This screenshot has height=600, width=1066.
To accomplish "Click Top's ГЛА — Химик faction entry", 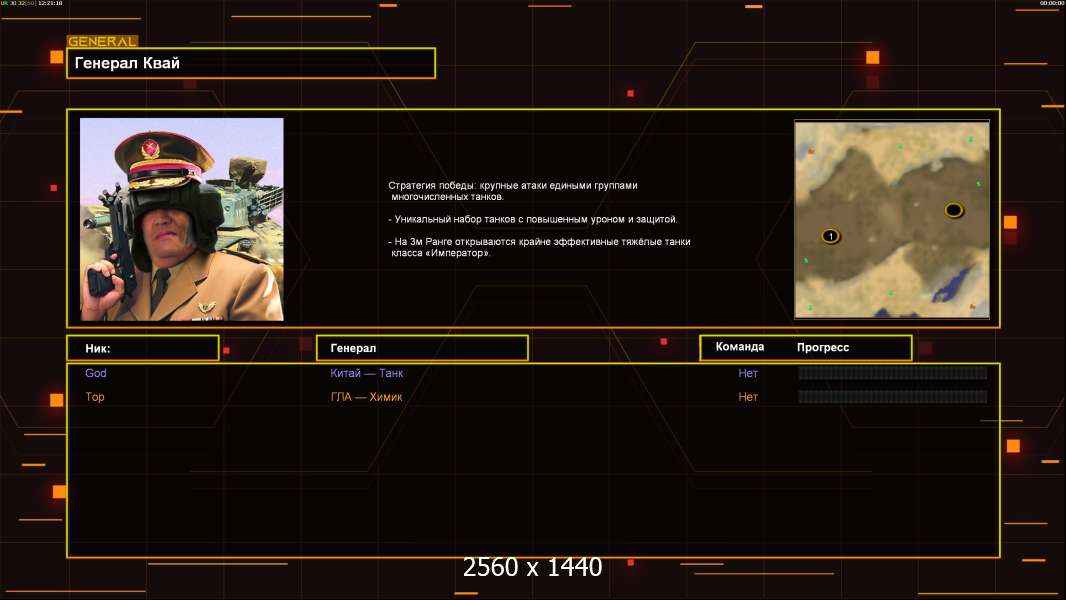I will (x=367, y=397).
